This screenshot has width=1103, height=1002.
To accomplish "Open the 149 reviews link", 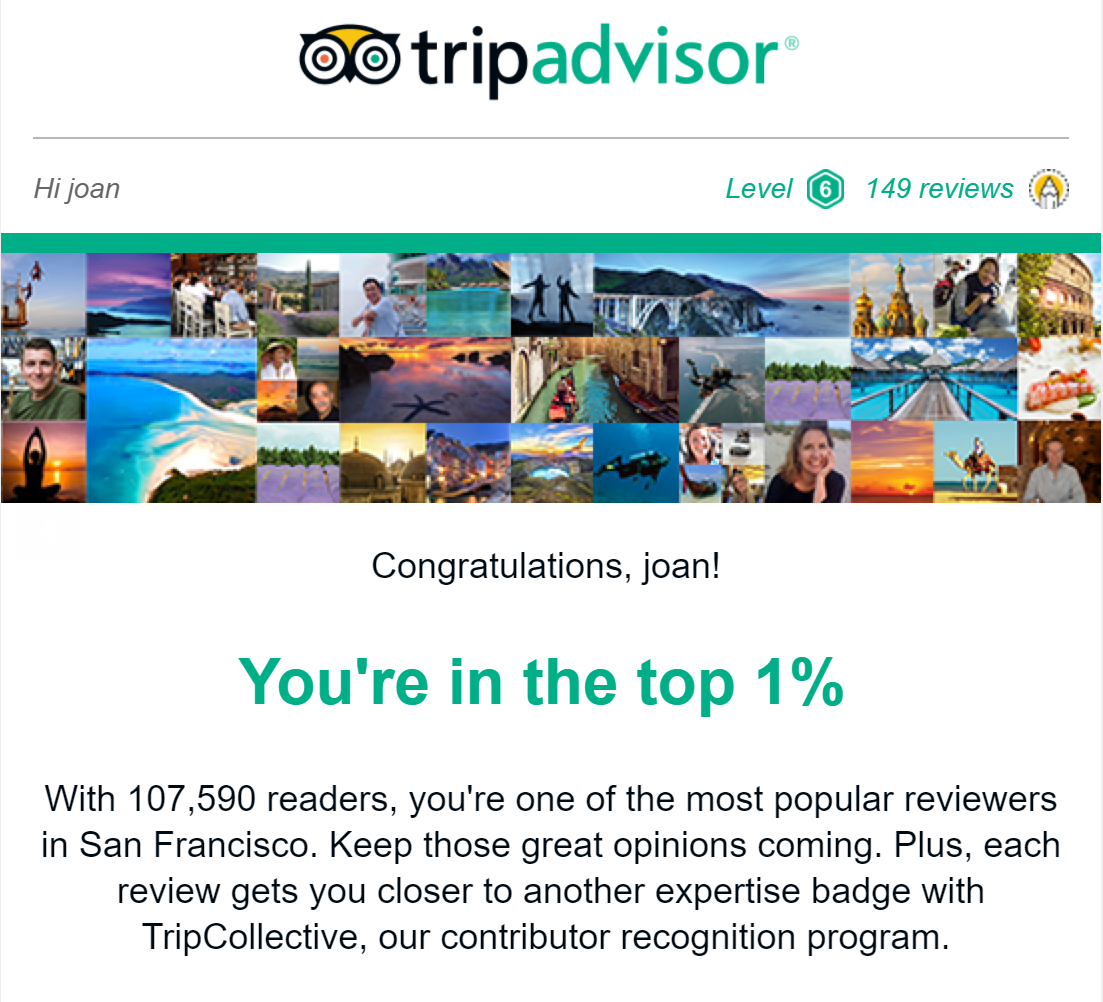I will point(939,189).
